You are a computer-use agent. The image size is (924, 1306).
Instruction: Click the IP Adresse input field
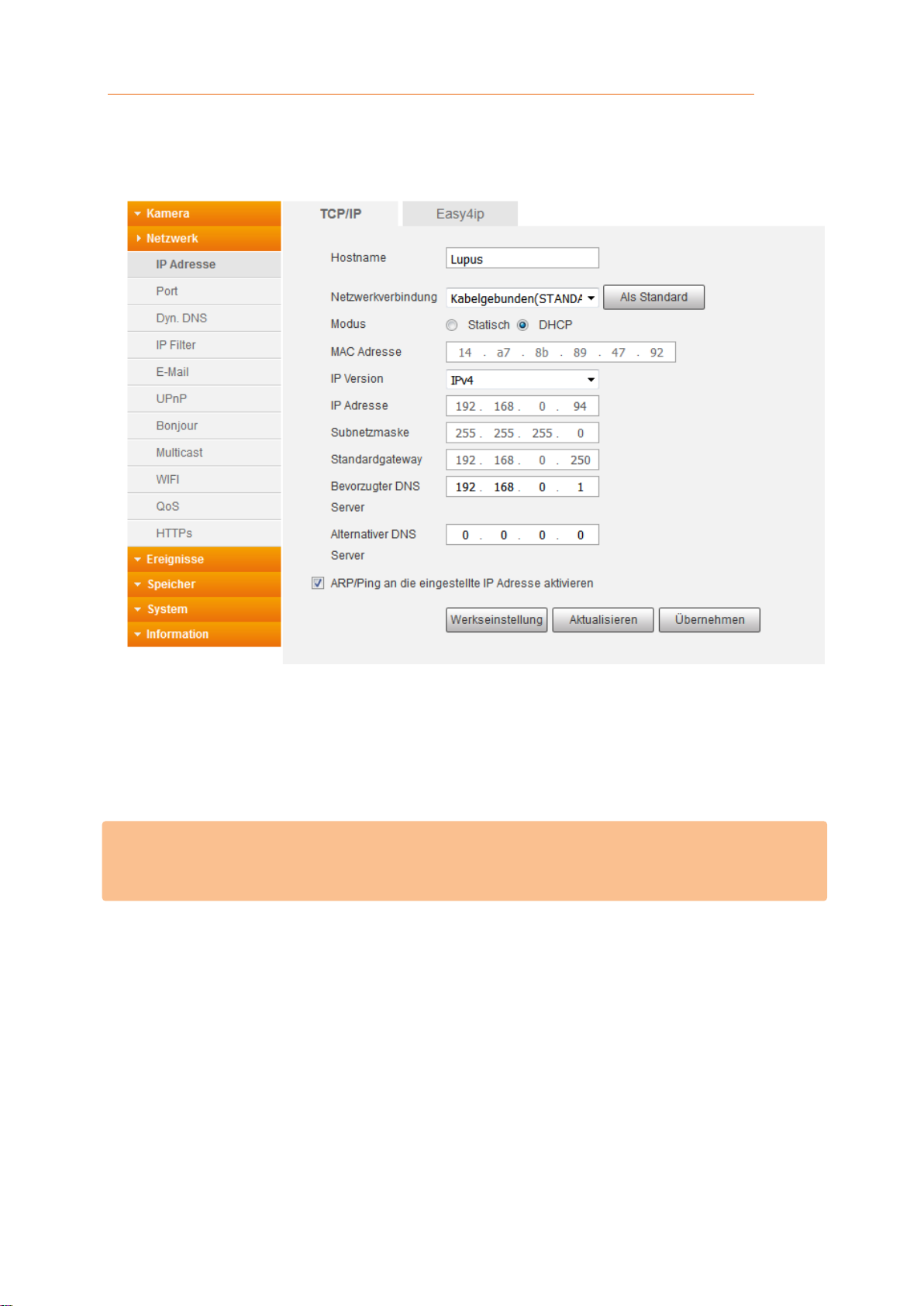pos(522,406)
